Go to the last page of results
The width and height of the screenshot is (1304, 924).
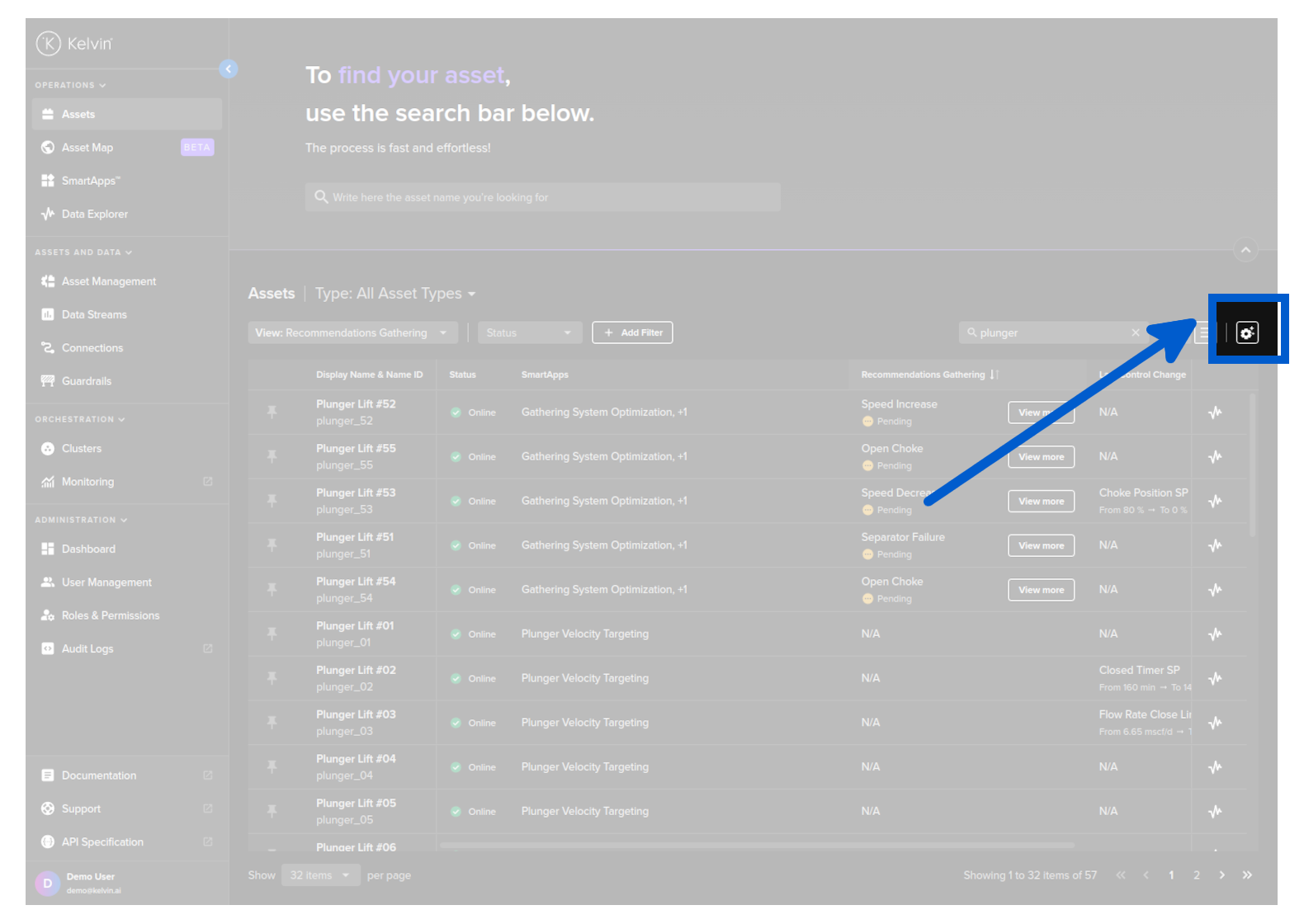[1247, 875]
